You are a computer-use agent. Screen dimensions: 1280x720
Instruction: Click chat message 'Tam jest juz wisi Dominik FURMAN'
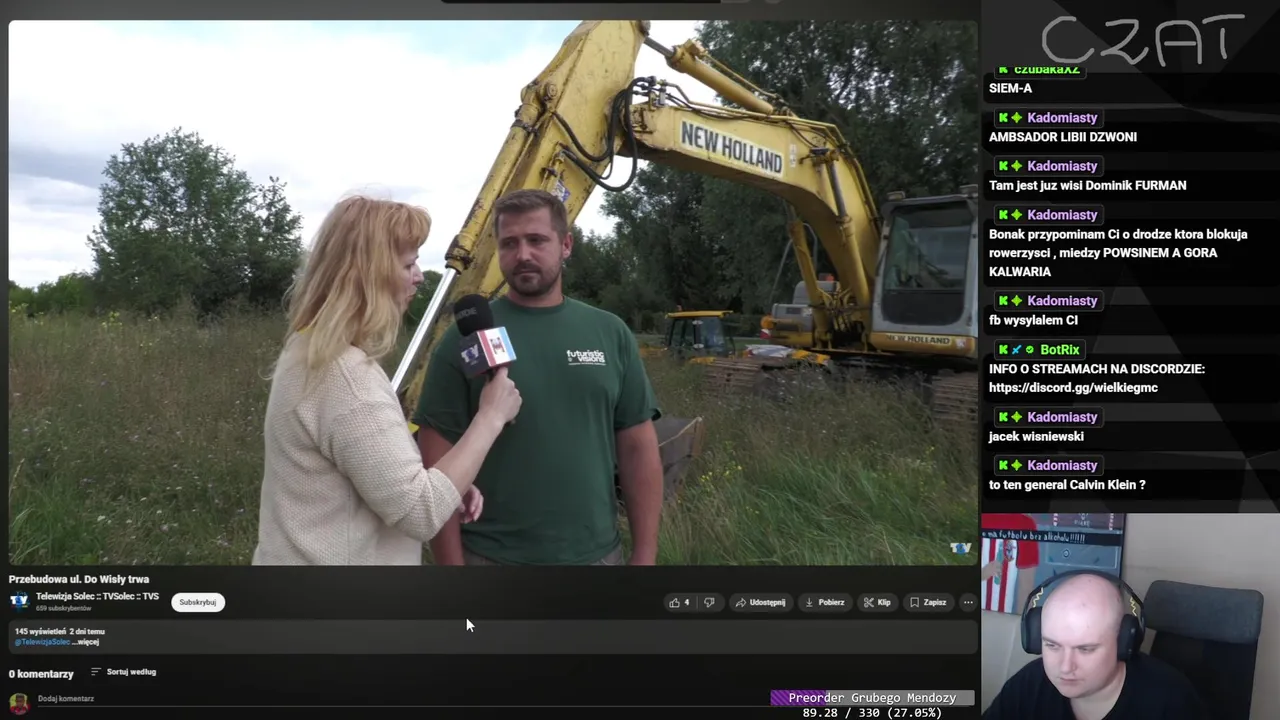click(1087, 186)
